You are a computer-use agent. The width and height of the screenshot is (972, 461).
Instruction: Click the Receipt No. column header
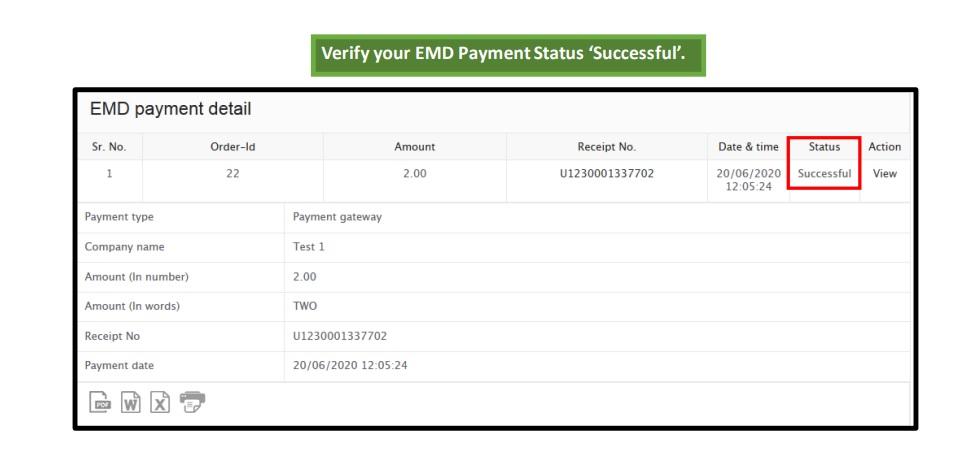pyautogui.click(x=606, y=147)
